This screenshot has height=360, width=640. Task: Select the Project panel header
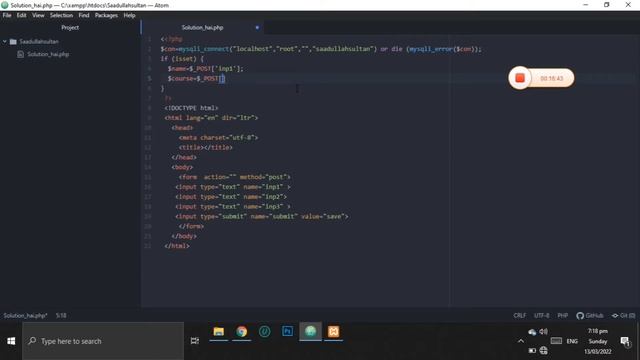(70, 28)
